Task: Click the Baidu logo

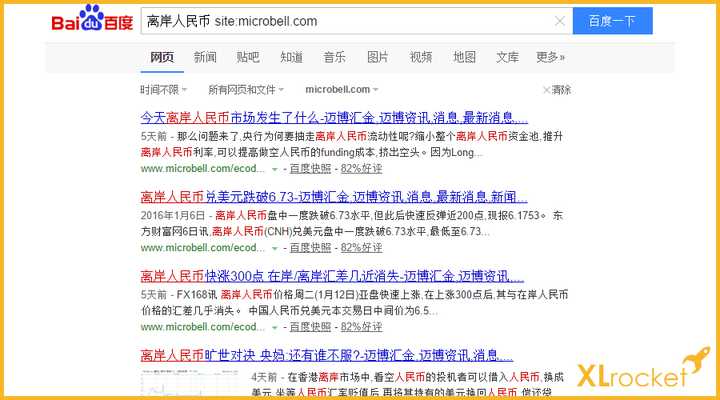Action: (x=92, y=18)
